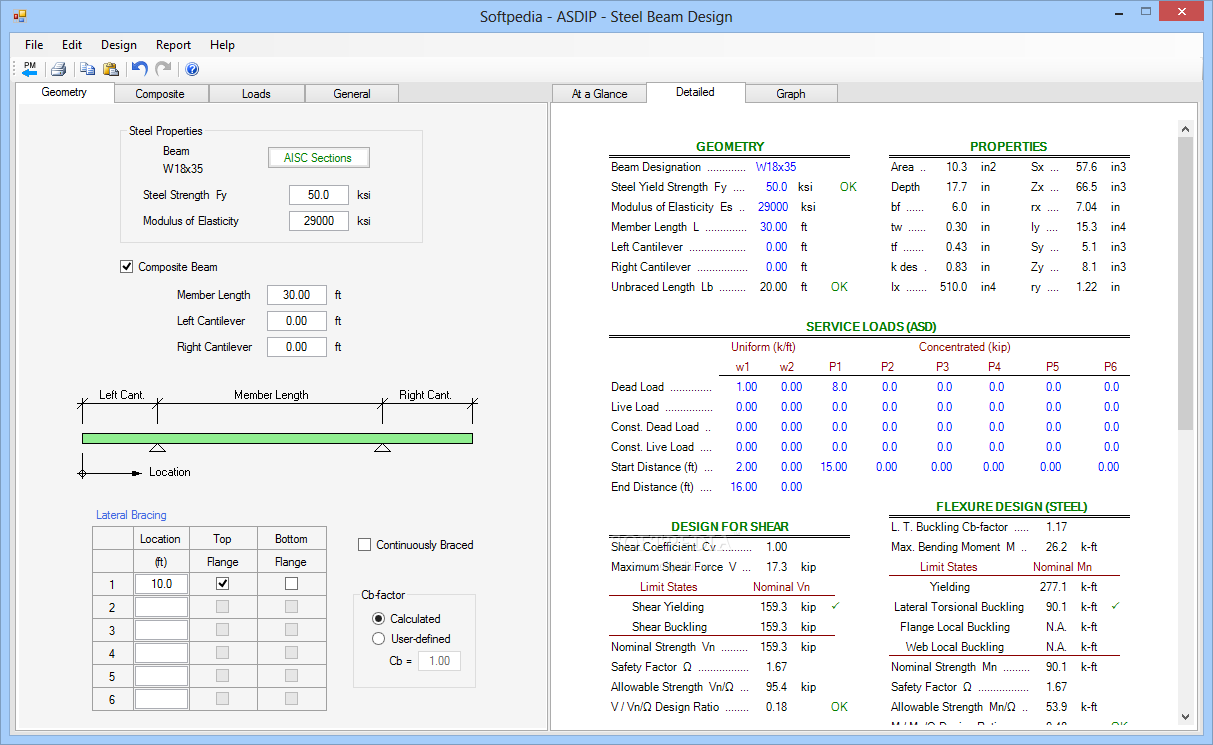
Task: Click the Right Cantilever input field
Action: click(297, 347)
